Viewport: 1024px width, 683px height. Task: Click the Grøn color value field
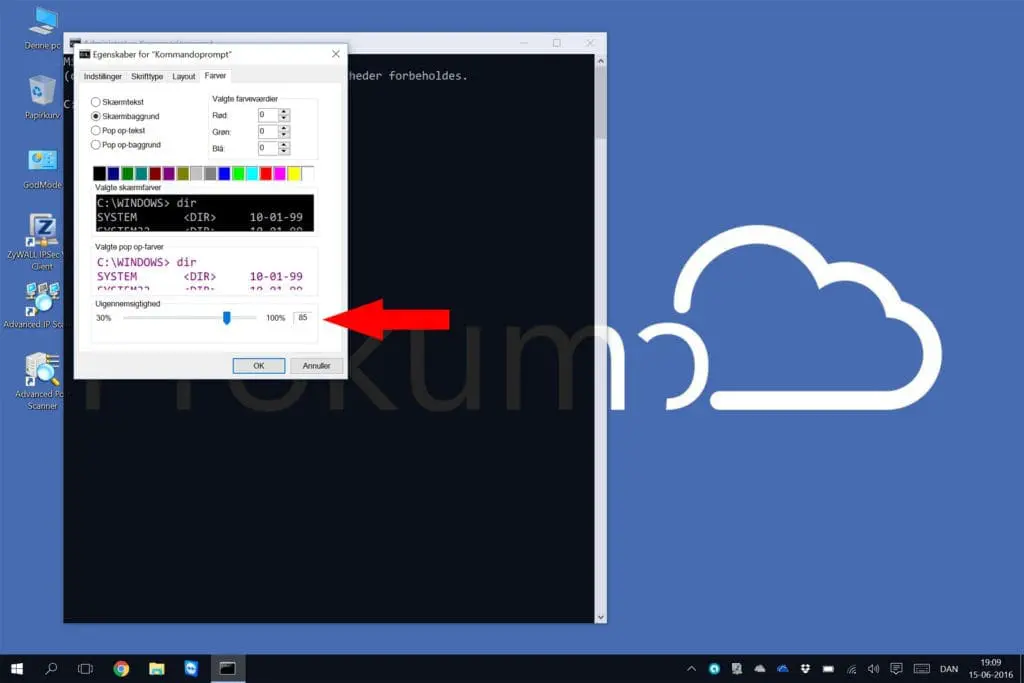267,131
